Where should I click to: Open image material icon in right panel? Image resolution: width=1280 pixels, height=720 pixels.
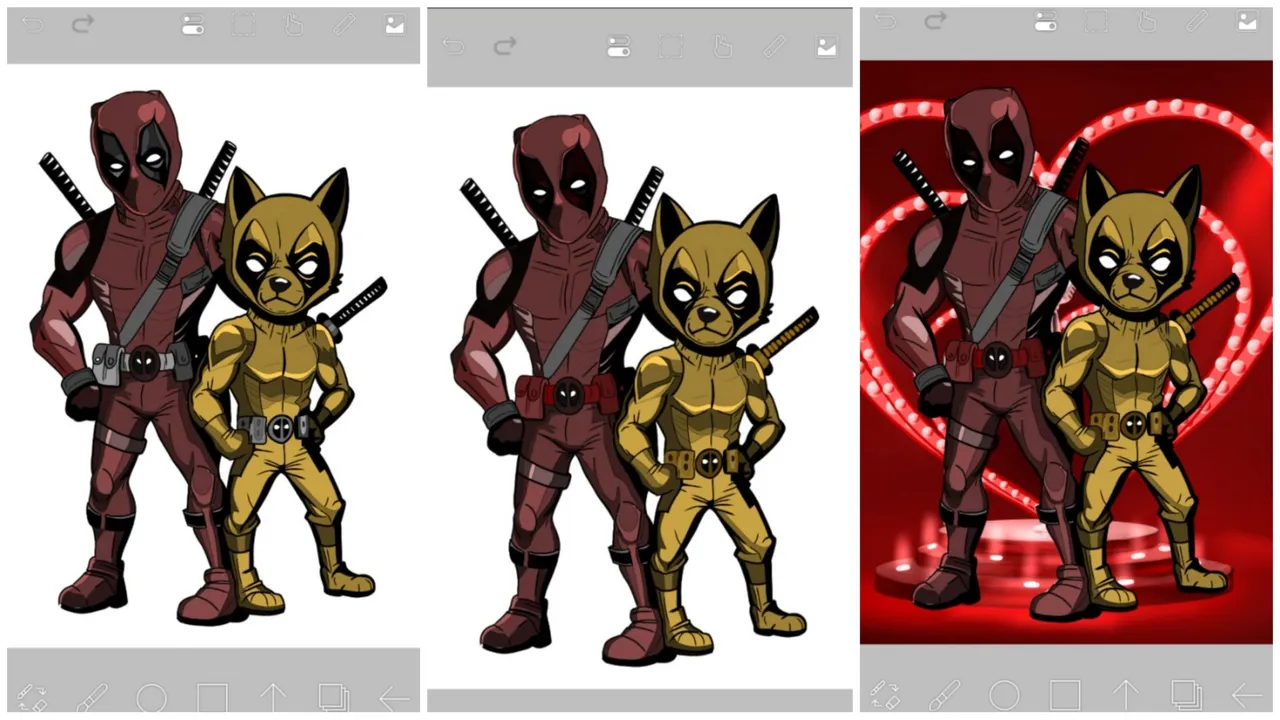point(1247,20)
